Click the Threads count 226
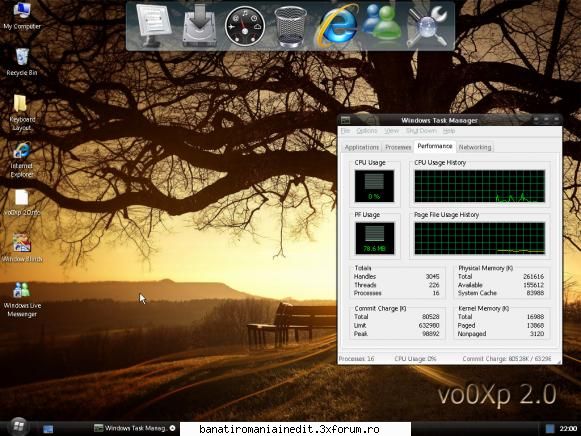Viewport: 581px width, 436px height. pyautogui.click(x=434, y=285)
